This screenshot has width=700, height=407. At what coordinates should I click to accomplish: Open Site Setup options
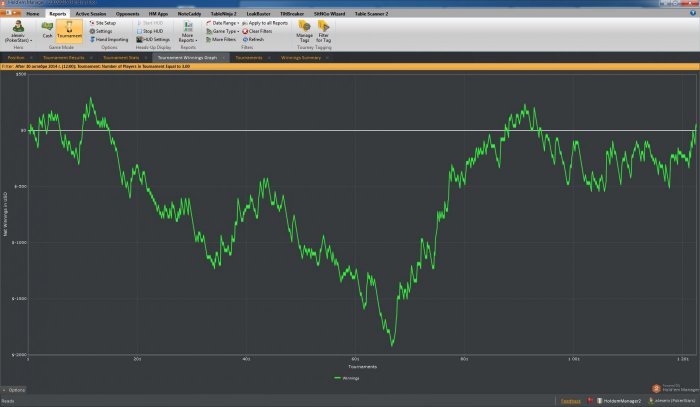pos(105,22)
